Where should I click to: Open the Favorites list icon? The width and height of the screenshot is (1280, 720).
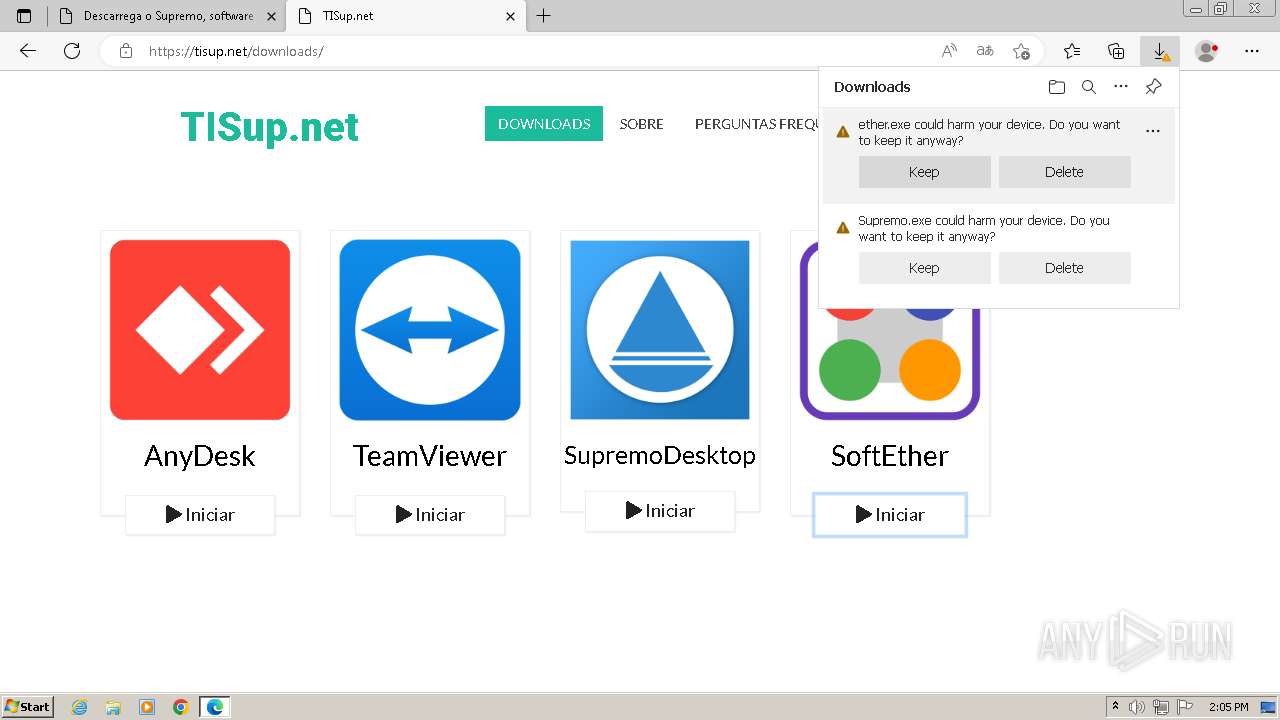point(1072,51)
